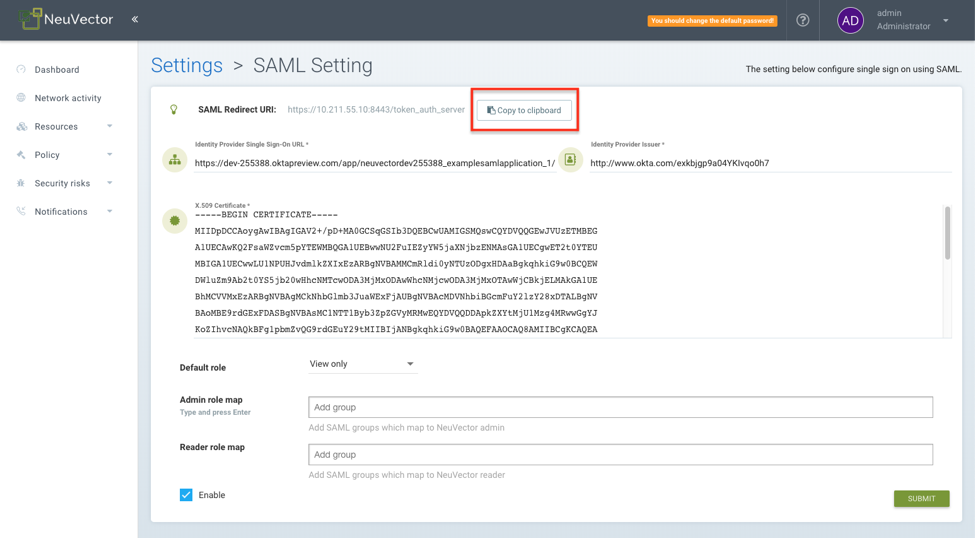975x538 pixels.
Task: Click the green SUBMIT button
Action: click(x=922, y=498)
